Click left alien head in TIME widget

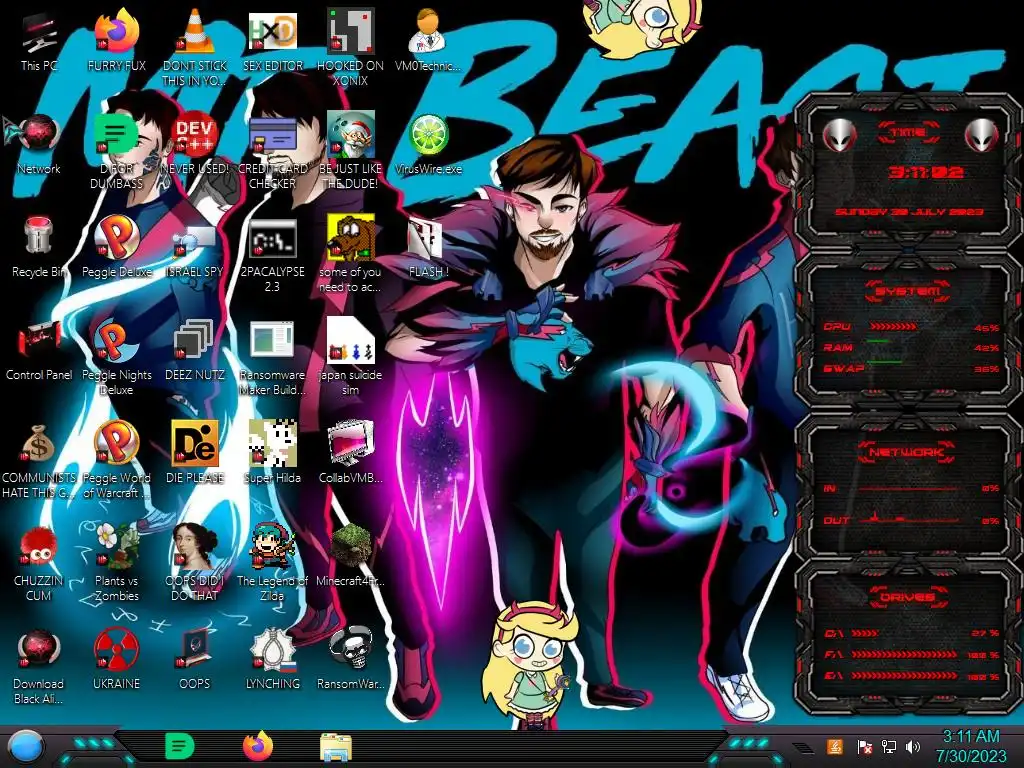(839, 136)
